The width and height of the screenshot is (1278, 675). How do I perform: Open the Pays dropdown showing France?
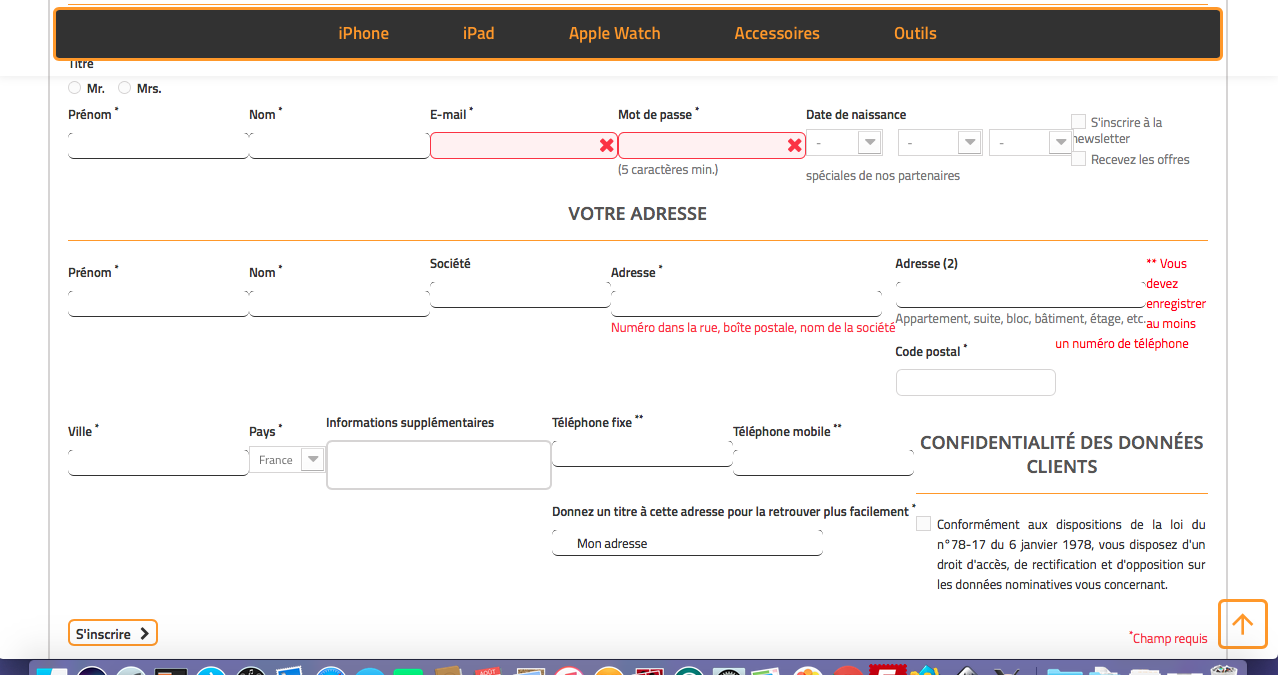click(x=287, y=460)
